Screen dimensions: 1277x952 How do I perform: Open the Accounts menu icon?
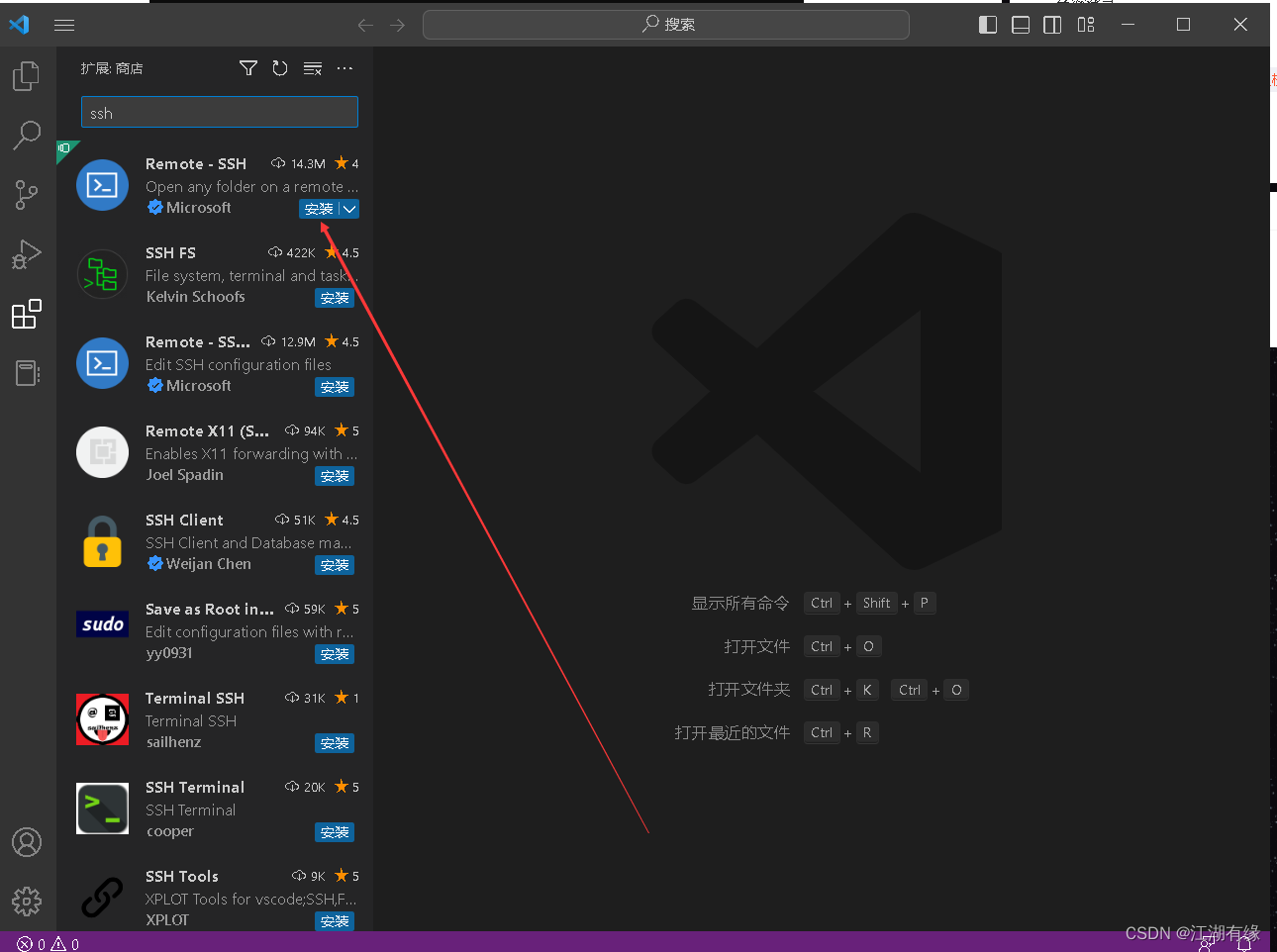point(27,842)
